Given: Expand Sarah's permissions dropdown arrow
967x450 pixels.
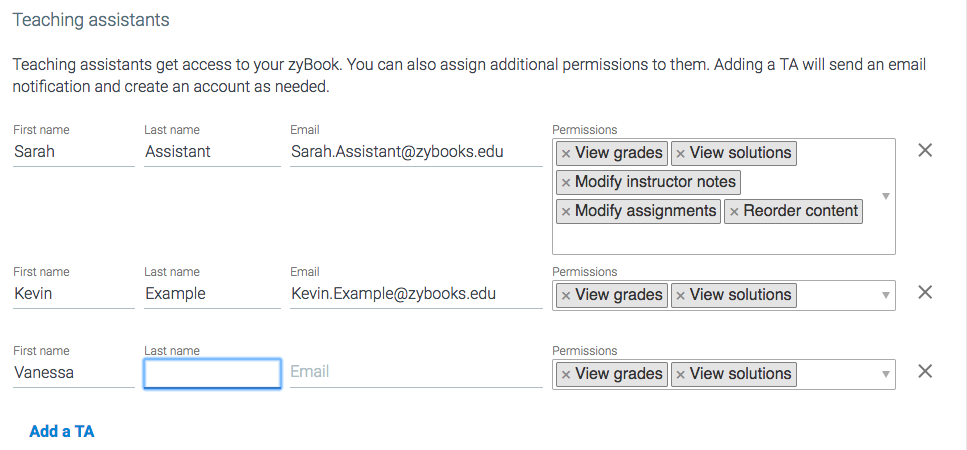Looking at the screenshot, I should [x=885, y=196].
